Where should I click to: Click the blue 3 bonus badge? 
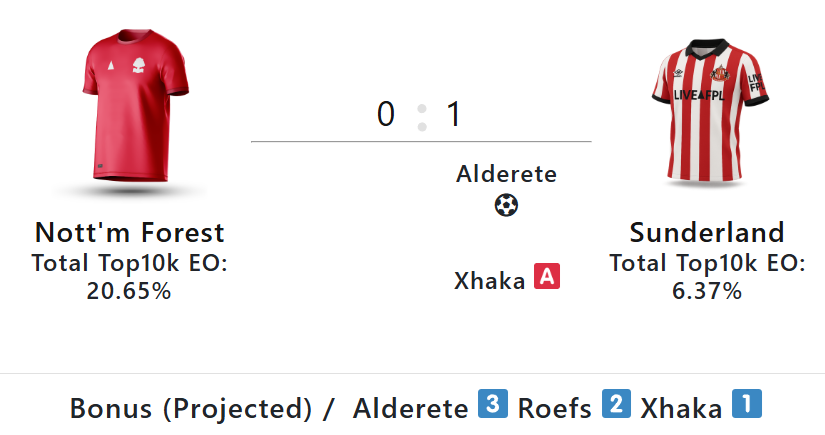[x=490, y=404]
